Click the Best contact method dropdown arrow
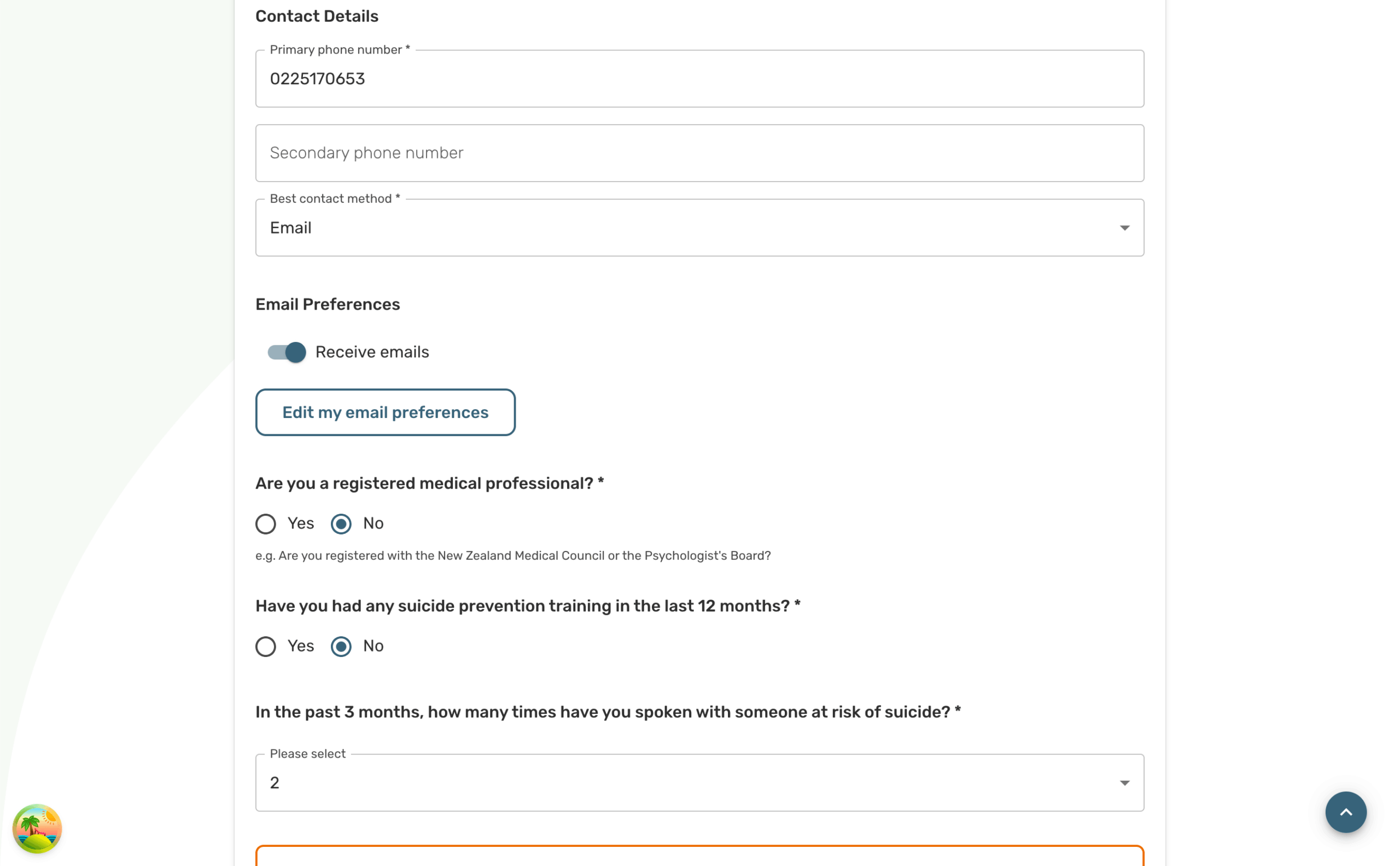This screenshot has width=1400, height=866. (1124, 228)
